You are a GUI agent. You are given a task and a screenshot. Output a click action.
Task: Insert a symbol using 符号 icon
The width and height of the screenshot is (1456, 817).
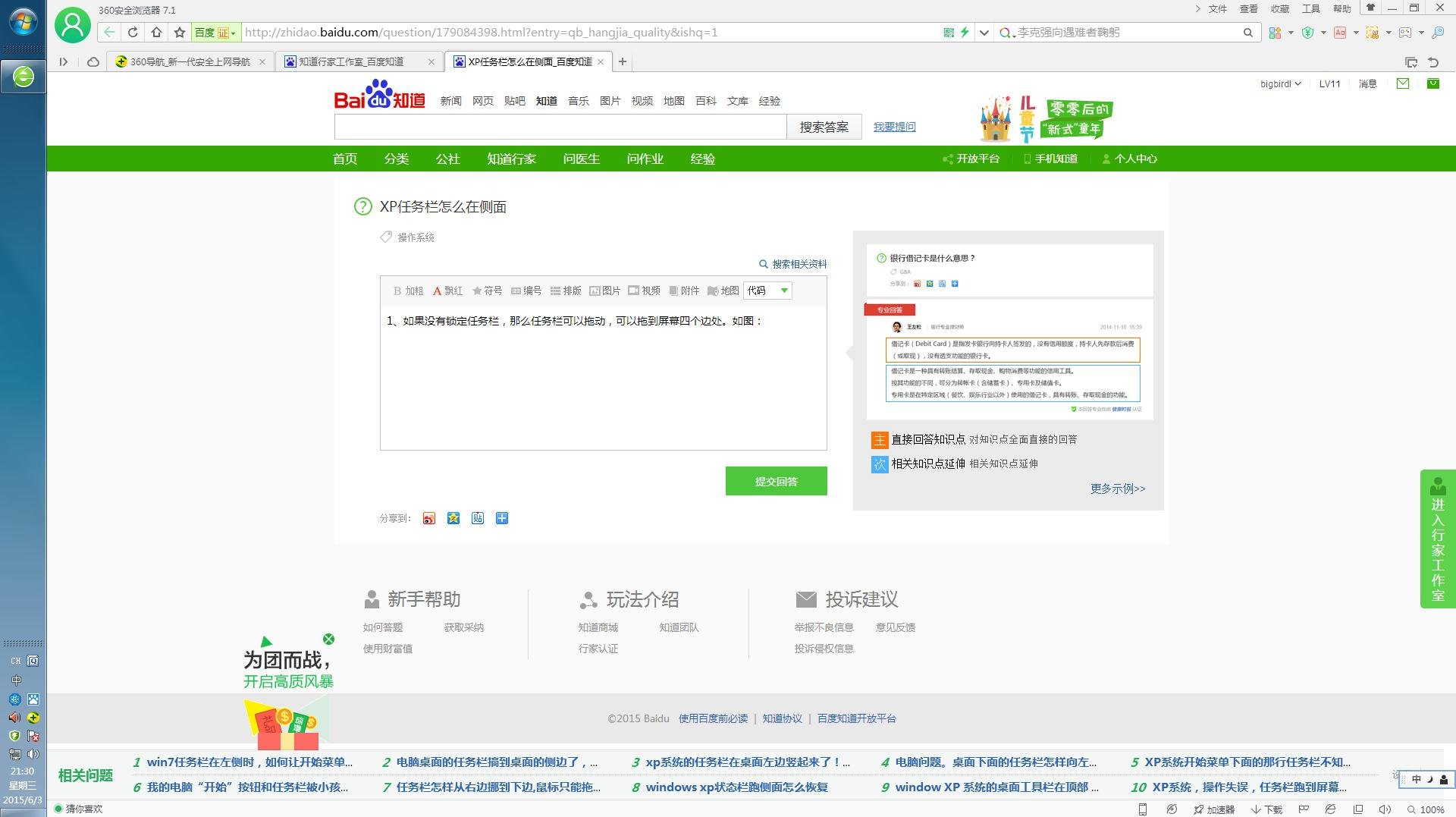point(489,291)
